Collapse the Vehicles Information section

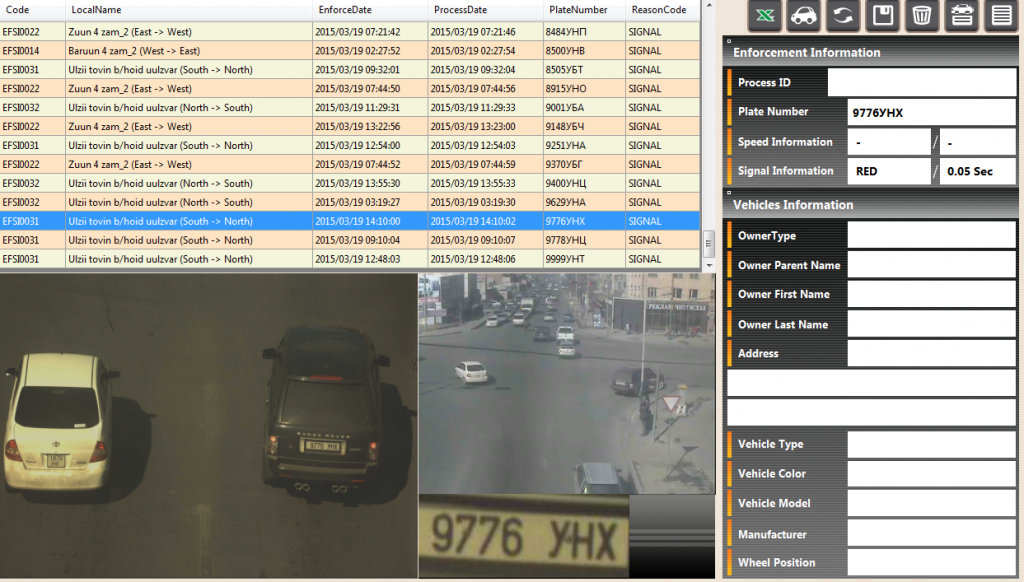(x=729, y=194)
